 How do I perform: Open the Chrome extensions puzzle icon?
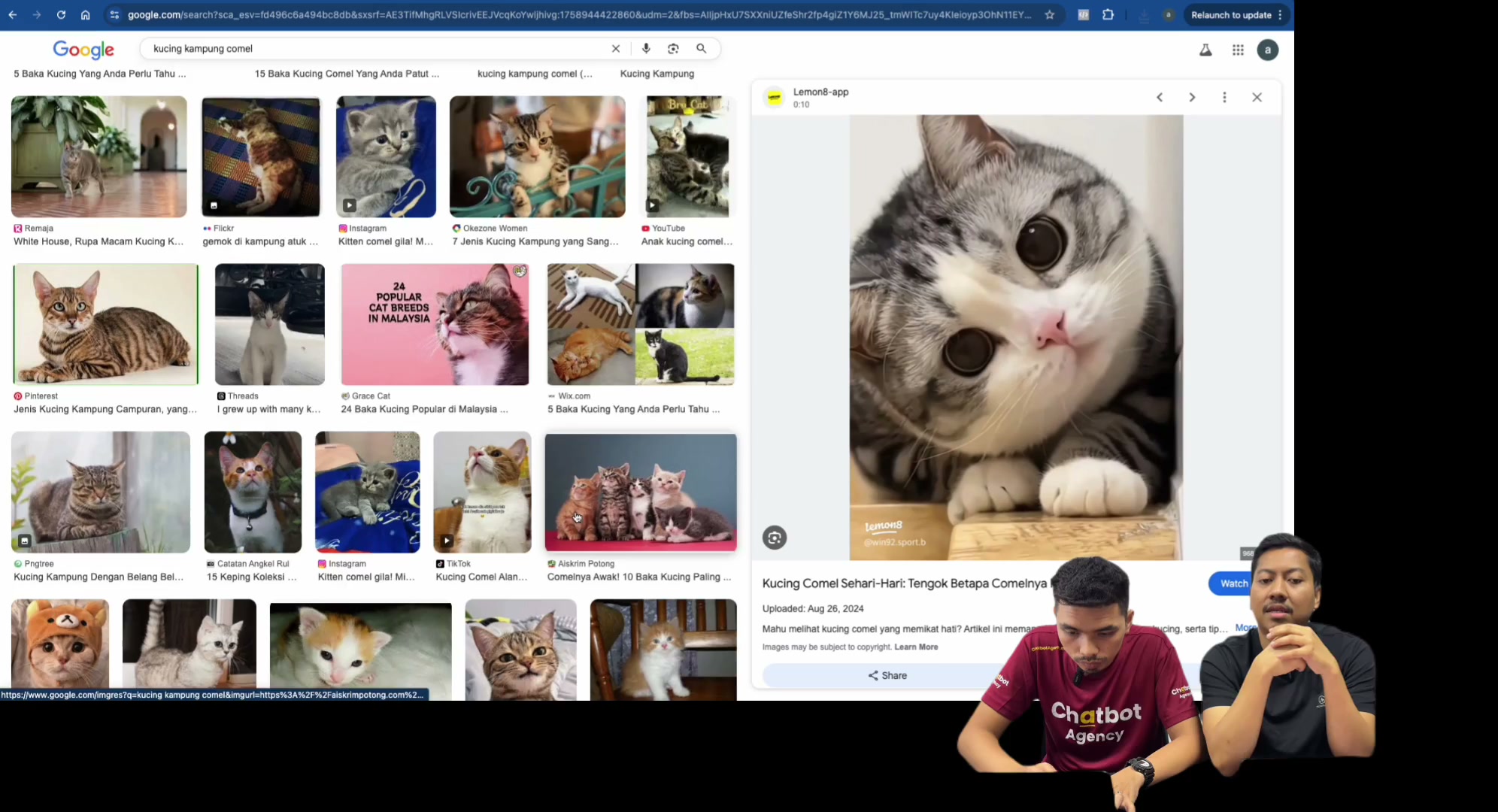coord(1108,15)
